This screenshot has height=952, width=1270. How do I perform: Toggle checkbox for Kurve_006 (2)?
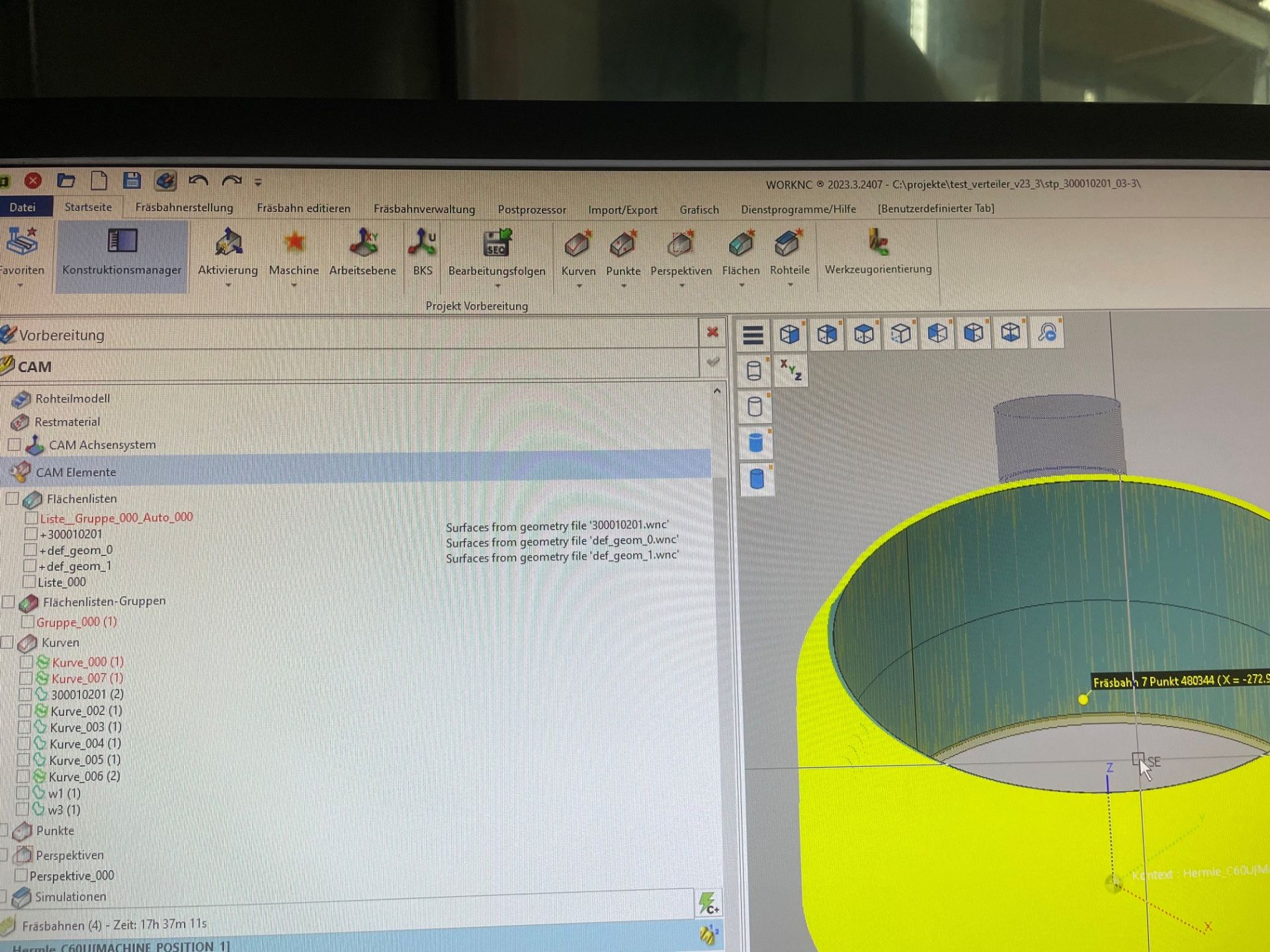tap(23, 776)
